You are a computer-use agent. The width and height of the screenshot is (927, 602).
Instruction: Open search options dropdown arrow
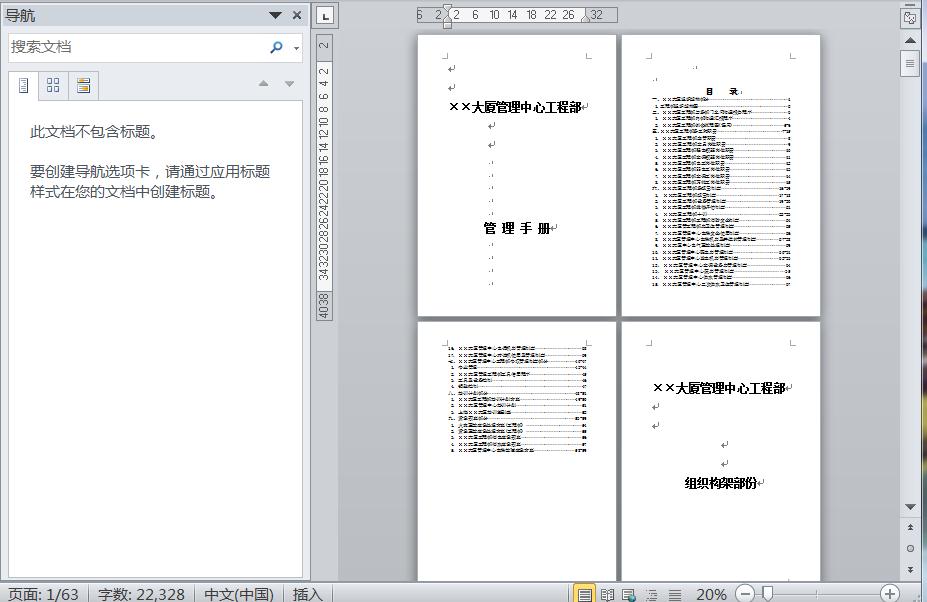(297, 48)
